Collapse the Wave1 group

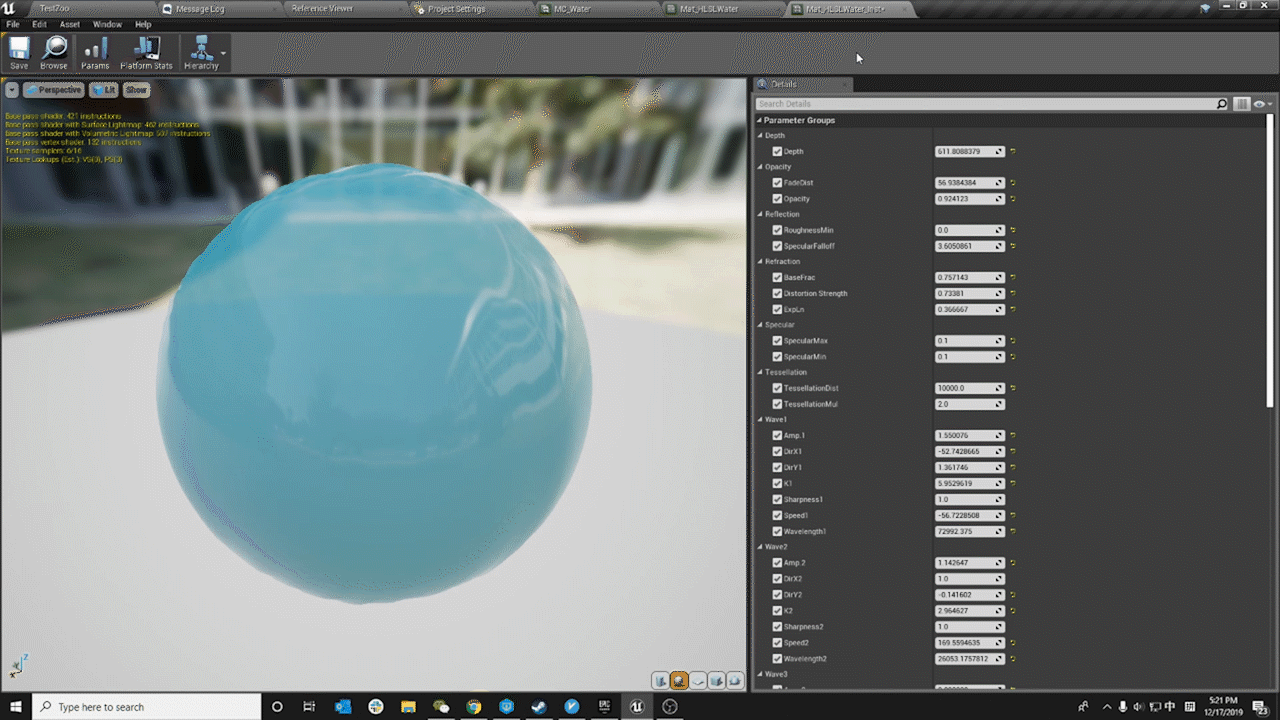click(x=760, y=420)
